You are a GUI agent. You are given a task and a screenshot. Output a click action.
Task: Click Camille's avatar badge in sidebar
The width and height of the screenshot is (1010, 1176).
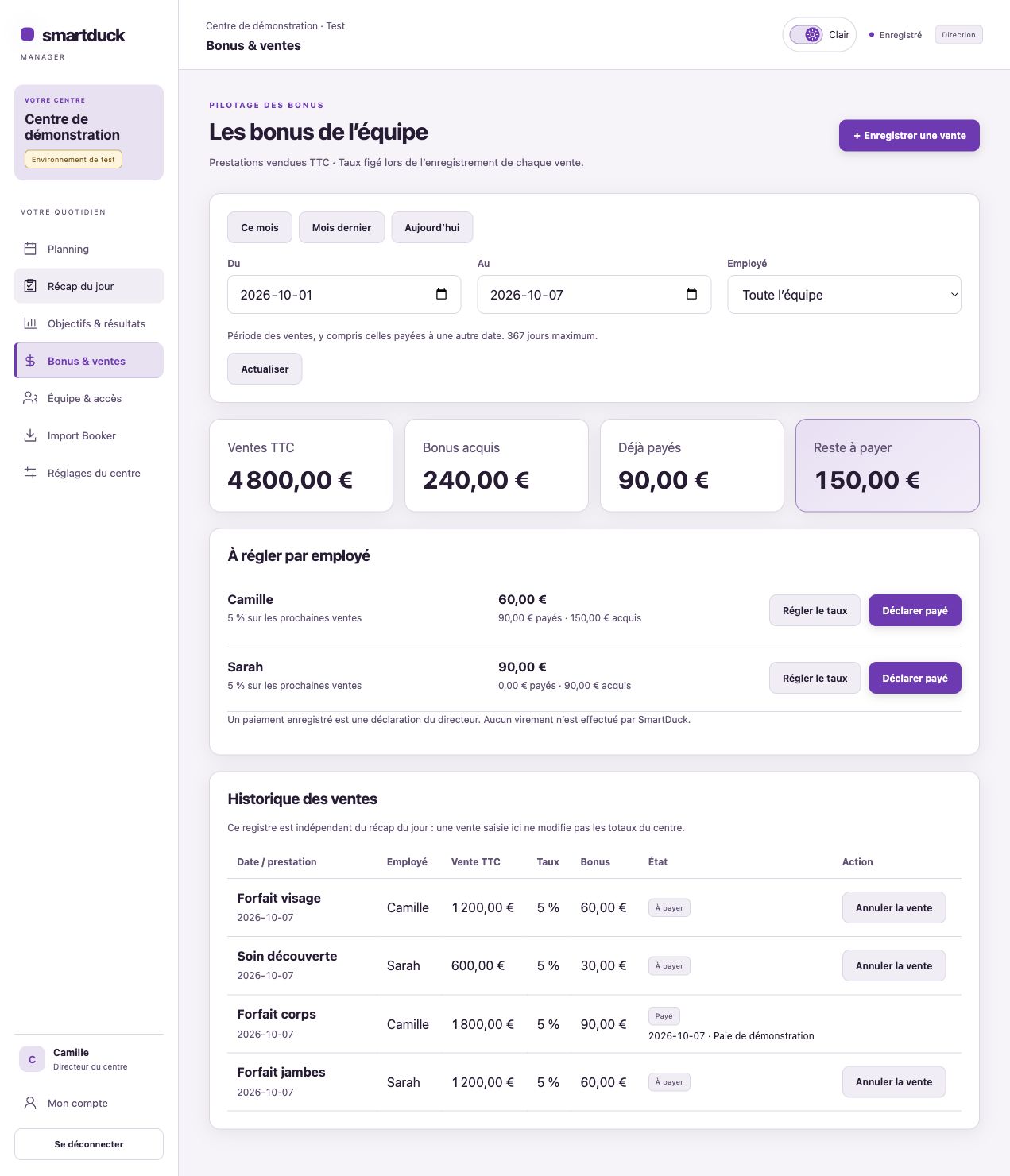pyautogui.click(x=33, y=1059)
